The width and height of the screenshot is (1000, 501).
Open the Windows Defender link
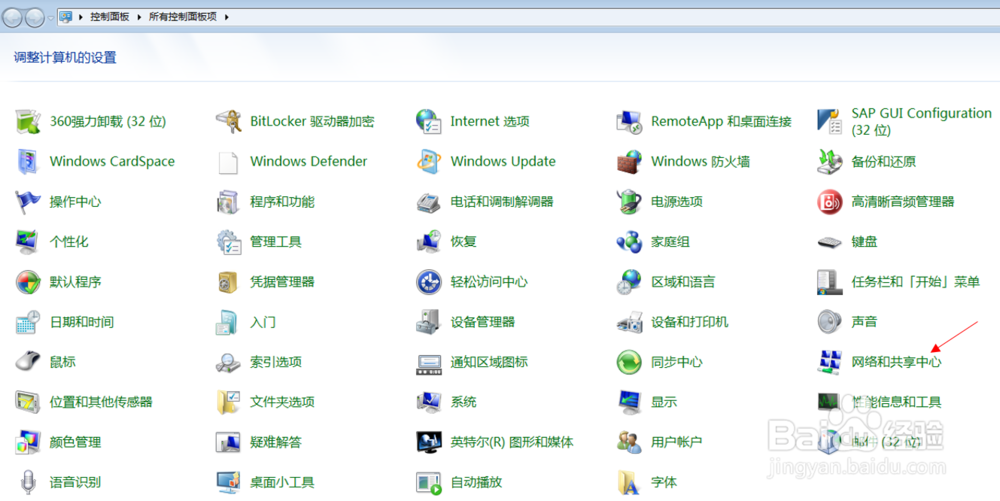pyautogui.click(x=309, y=161)
